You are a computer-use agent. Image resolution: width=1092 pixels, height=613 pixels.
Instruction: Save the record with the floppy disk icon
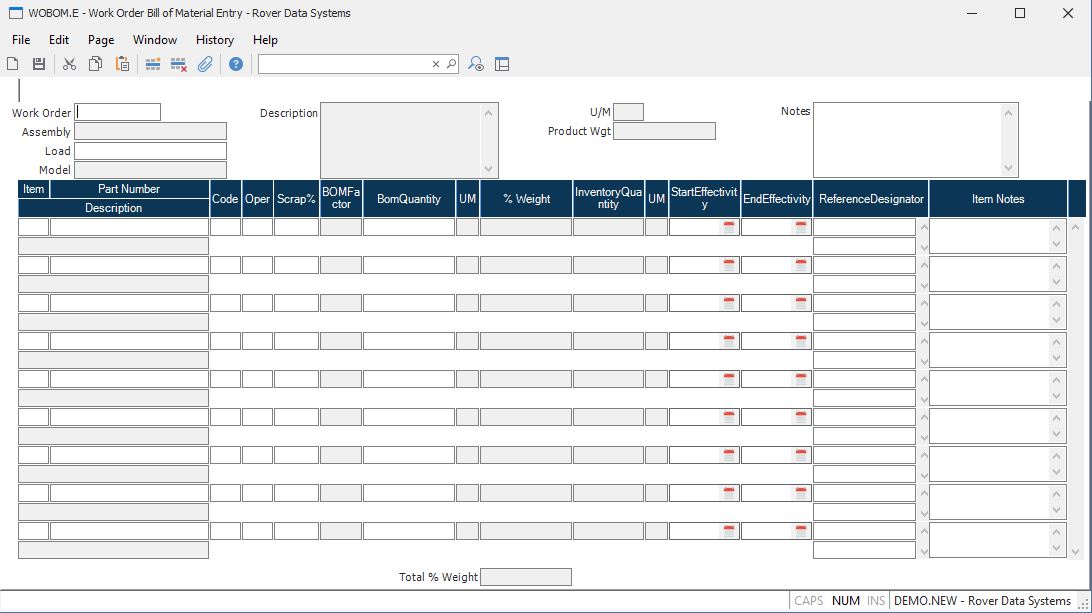39,64
